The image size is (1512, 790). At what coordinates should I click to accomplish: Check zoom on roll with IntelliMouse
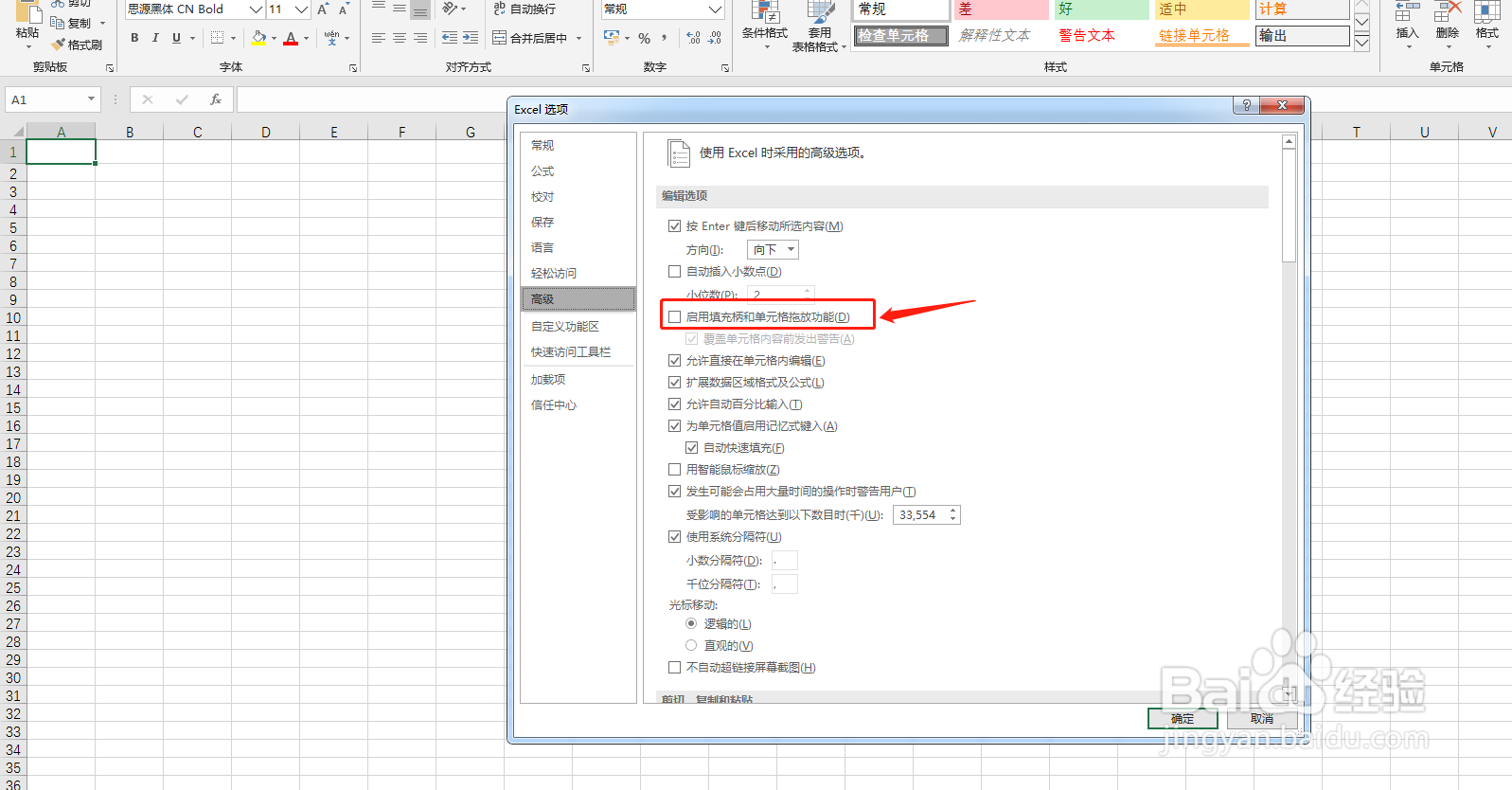[x=675, y=470]
